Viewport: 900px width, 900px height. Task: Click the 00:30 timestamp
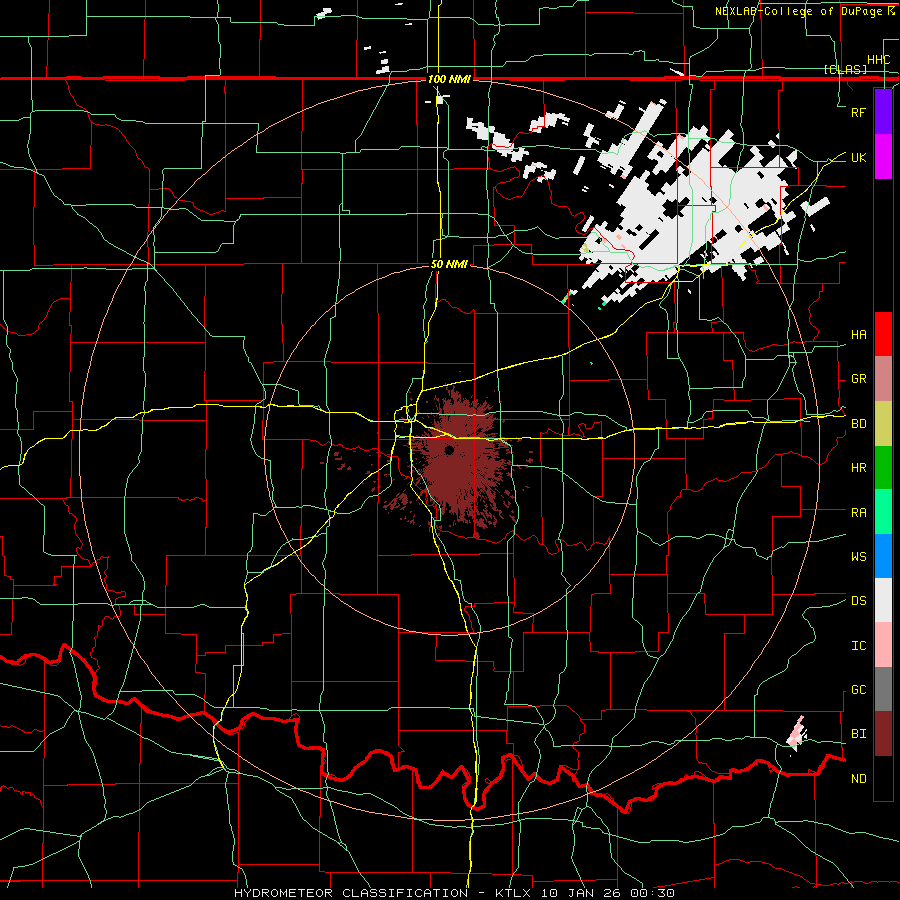click(x=652, y=893)
